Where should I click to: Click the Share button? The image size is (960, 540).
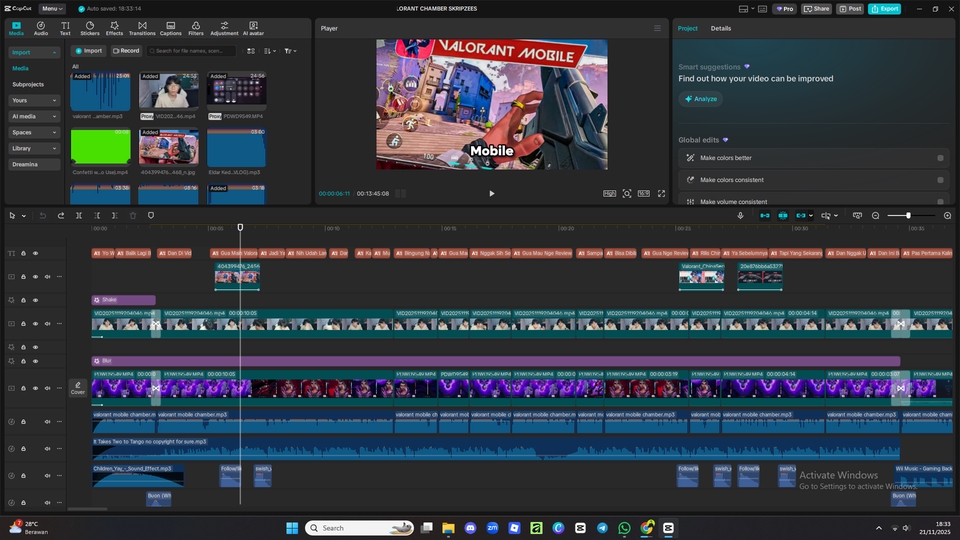coord(816,9)
